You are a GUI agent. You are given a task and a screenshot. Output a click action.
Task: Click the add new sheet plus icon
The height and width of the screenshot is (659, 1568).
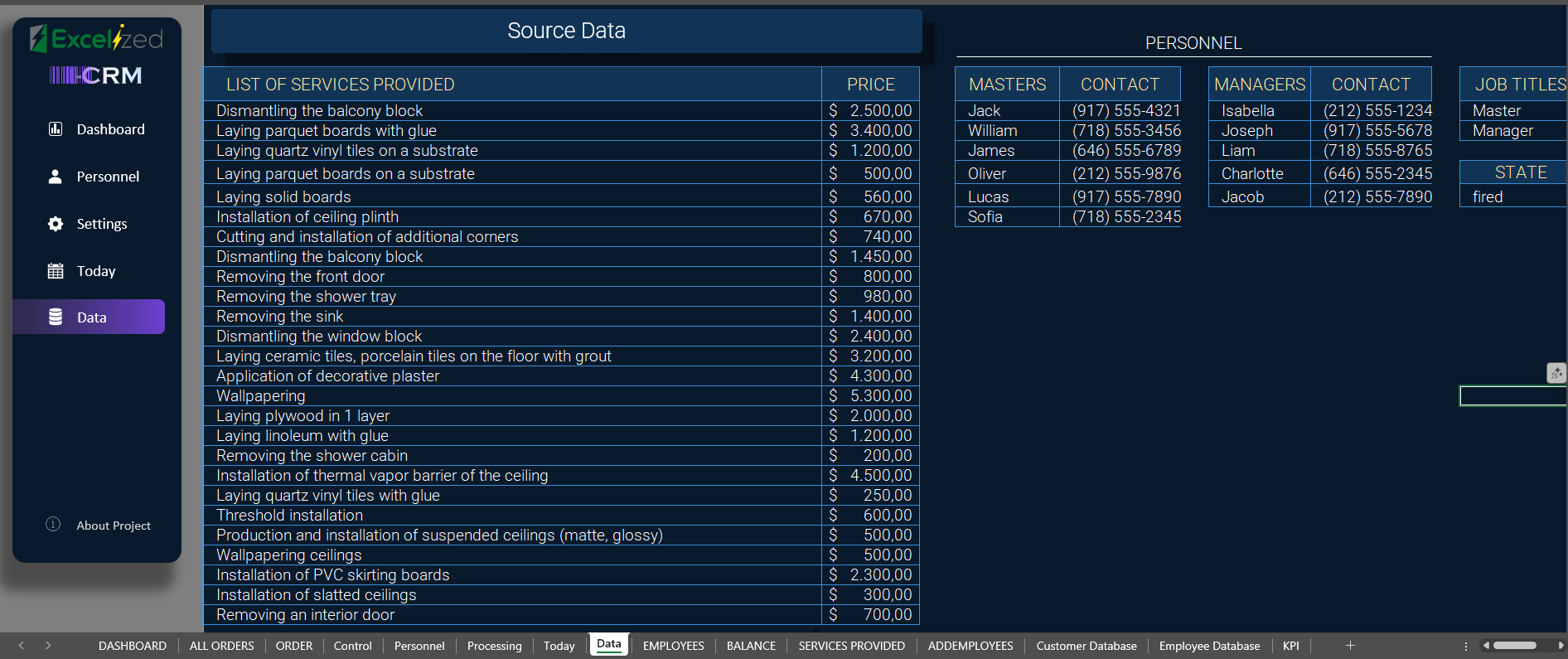pyautogui.click(x=1350, y=645)
